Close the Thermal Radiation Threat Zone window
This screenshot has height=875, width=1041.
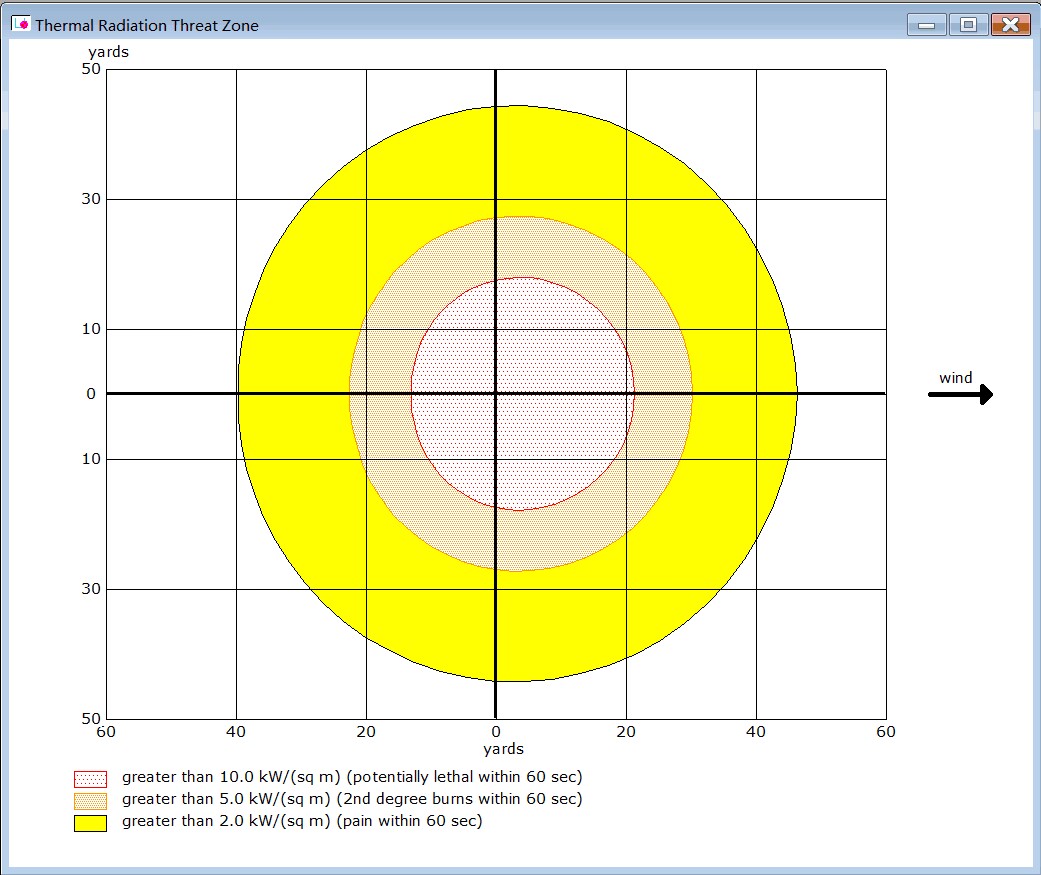[1010, 25]
